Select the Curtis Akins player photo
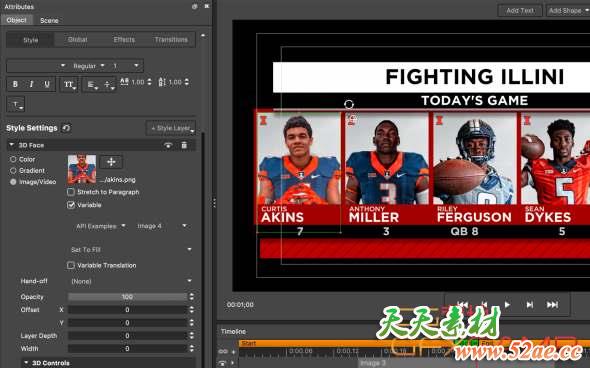Screen dimensions: 590x368 point(299,159)
